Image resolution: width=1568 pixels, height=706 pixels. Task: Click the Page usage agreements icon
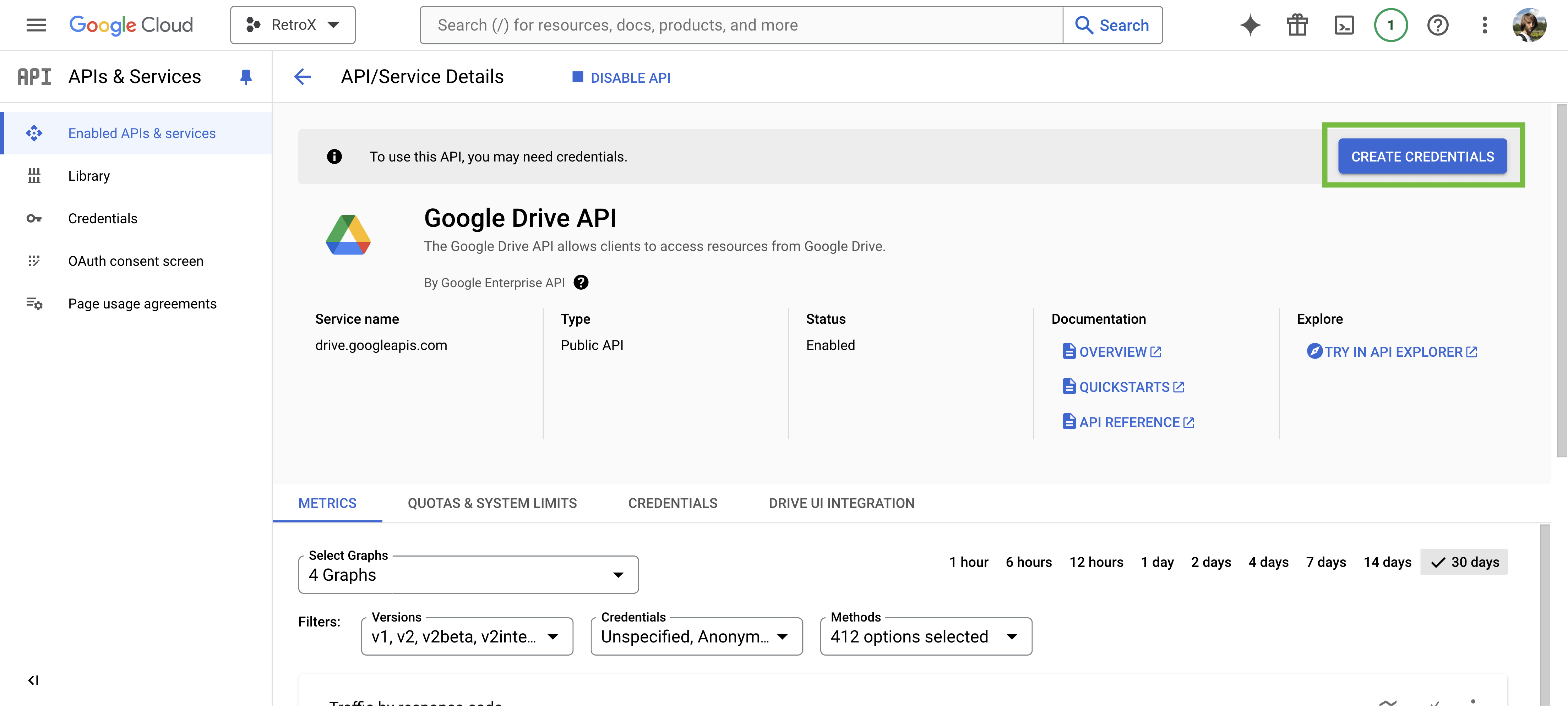tap(34, 304)
